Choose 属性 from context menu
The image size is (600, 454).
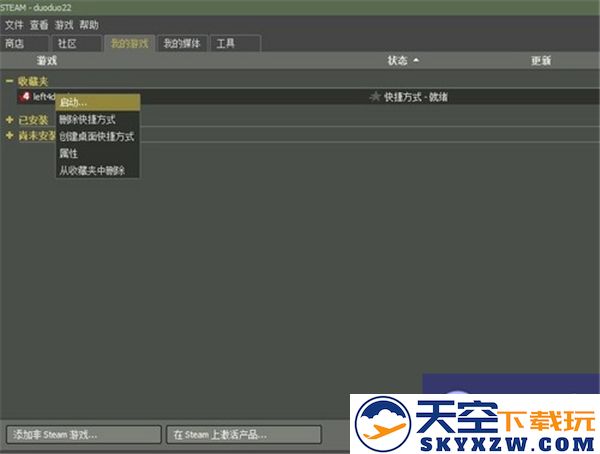(x=98, y=154)
